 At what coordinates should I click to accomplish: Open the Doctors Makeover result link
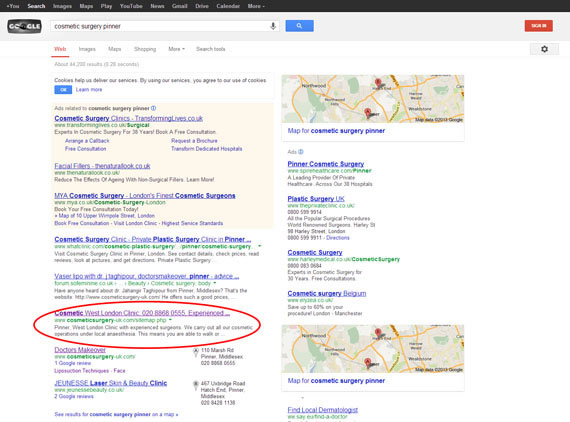click(x=80, y=350)
